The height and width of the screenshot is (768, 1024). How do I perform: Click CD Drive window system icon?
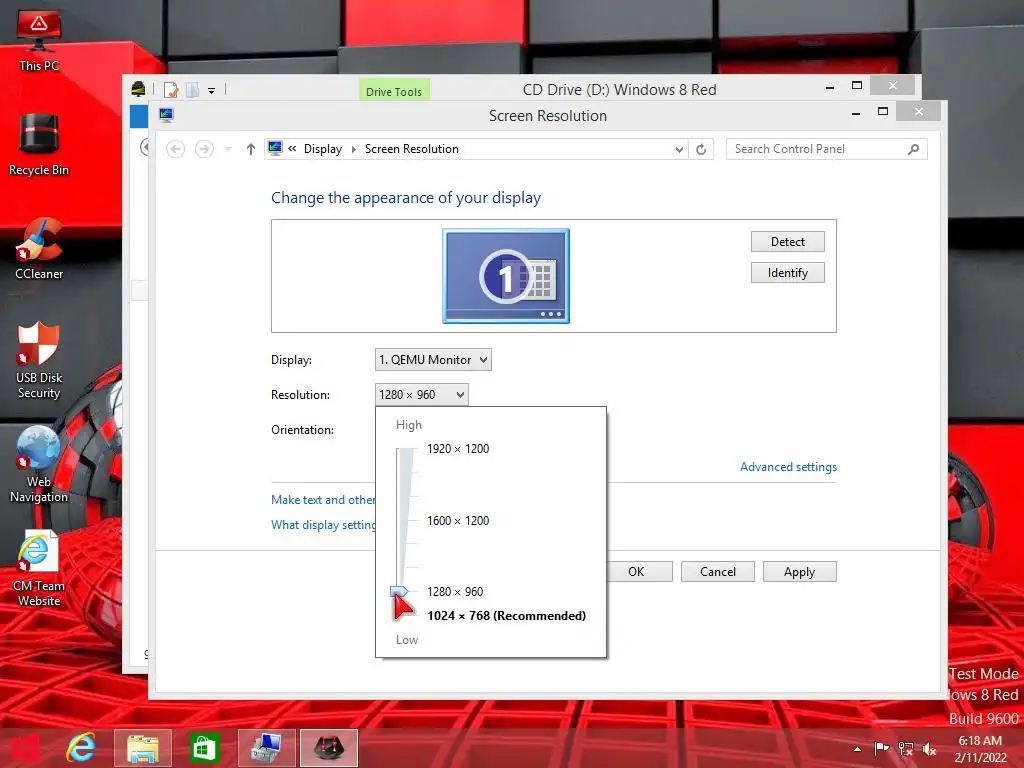click(x=138, y=89)
